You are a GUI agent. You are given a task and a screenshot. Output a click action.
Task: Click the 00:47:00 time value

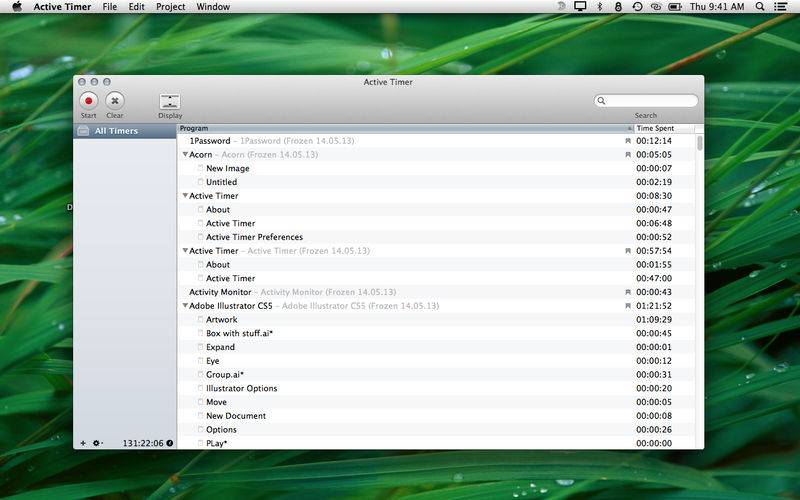654,279
